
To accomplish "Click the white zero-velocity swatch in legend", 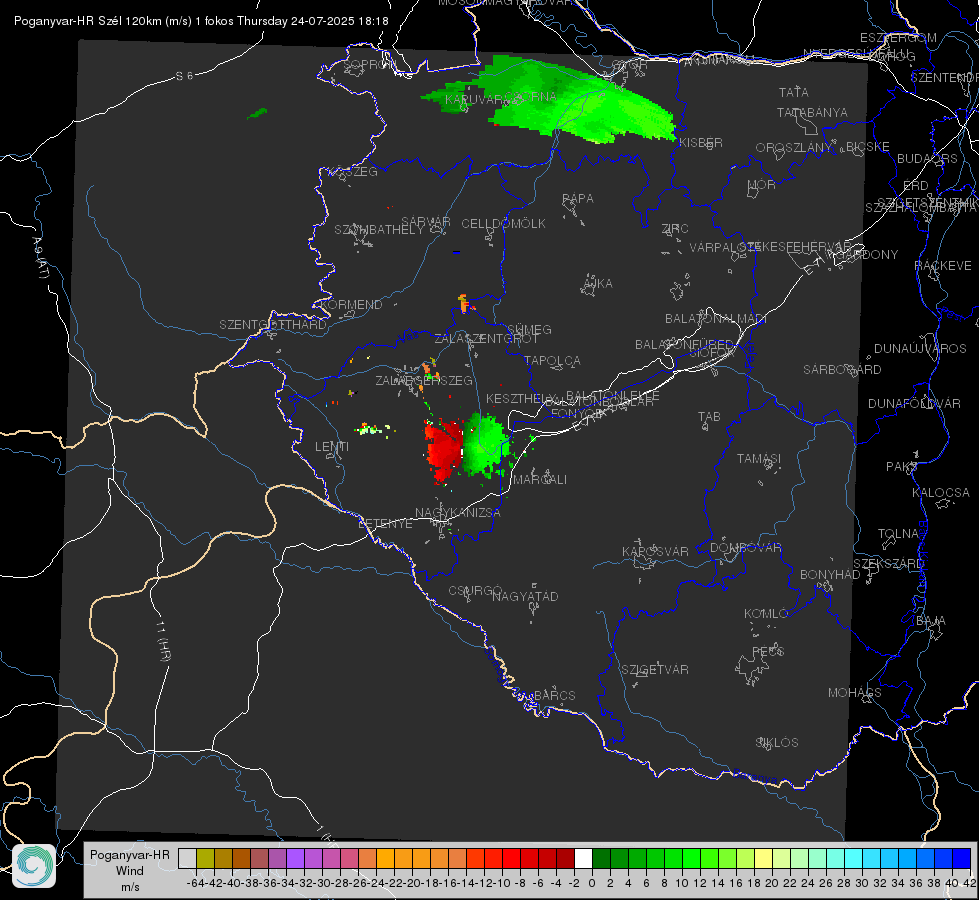I will (x=583, y=858).
